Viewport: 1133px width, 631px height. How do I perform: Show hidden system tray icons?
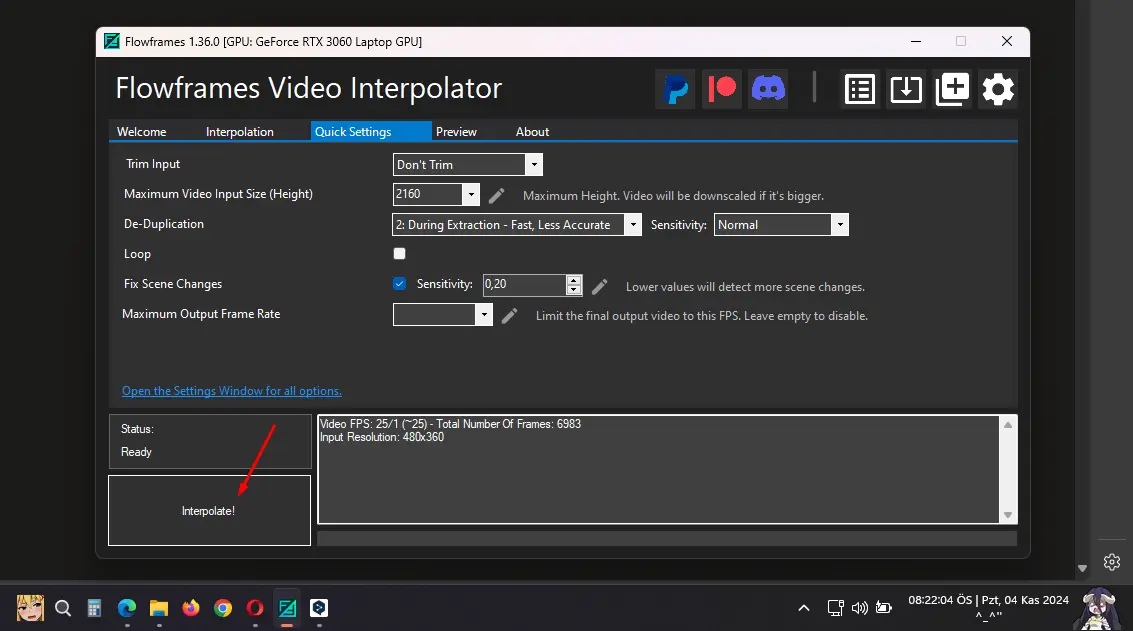click(x=804, y=608)
